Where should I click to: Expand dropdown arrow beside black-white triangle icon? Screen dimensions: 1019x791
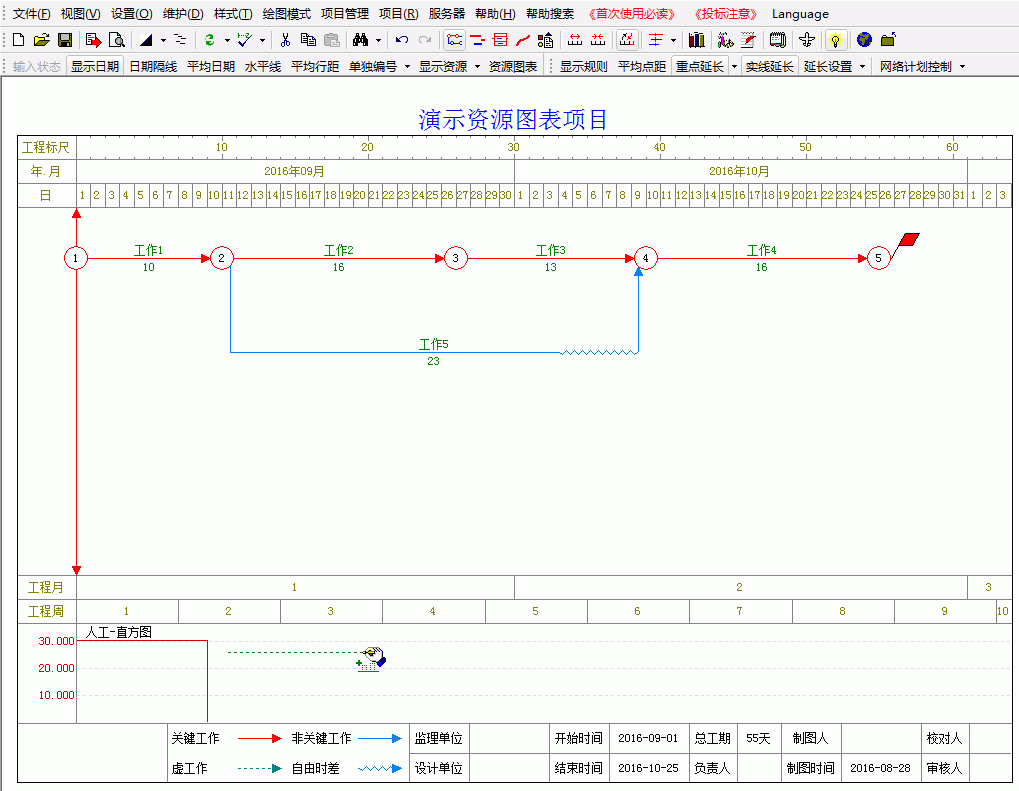pyautogui.click(x=163, y=40)
